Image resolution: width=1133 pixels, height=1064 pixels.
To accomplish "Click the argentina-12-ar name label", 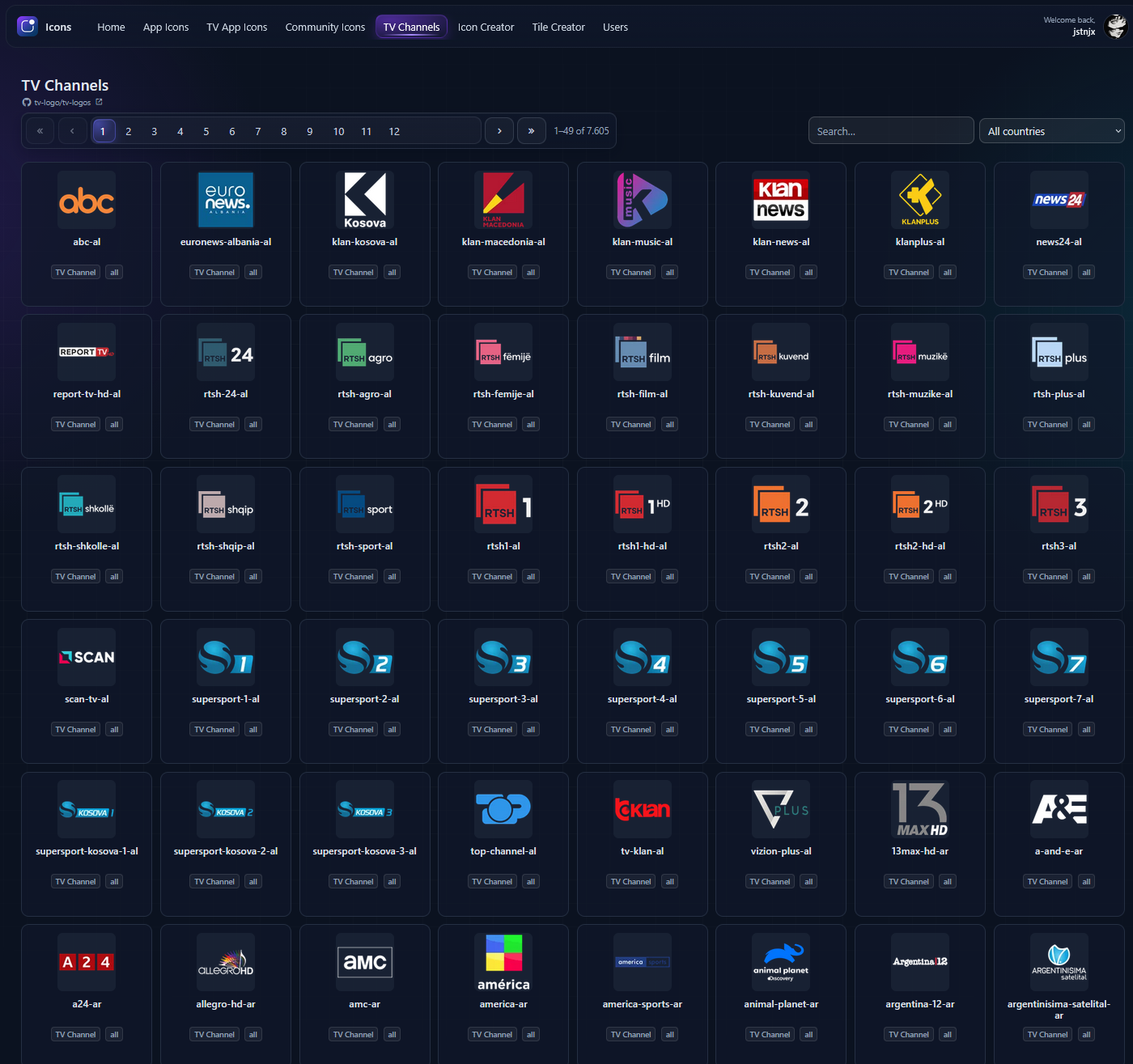I will (920, 1004).
